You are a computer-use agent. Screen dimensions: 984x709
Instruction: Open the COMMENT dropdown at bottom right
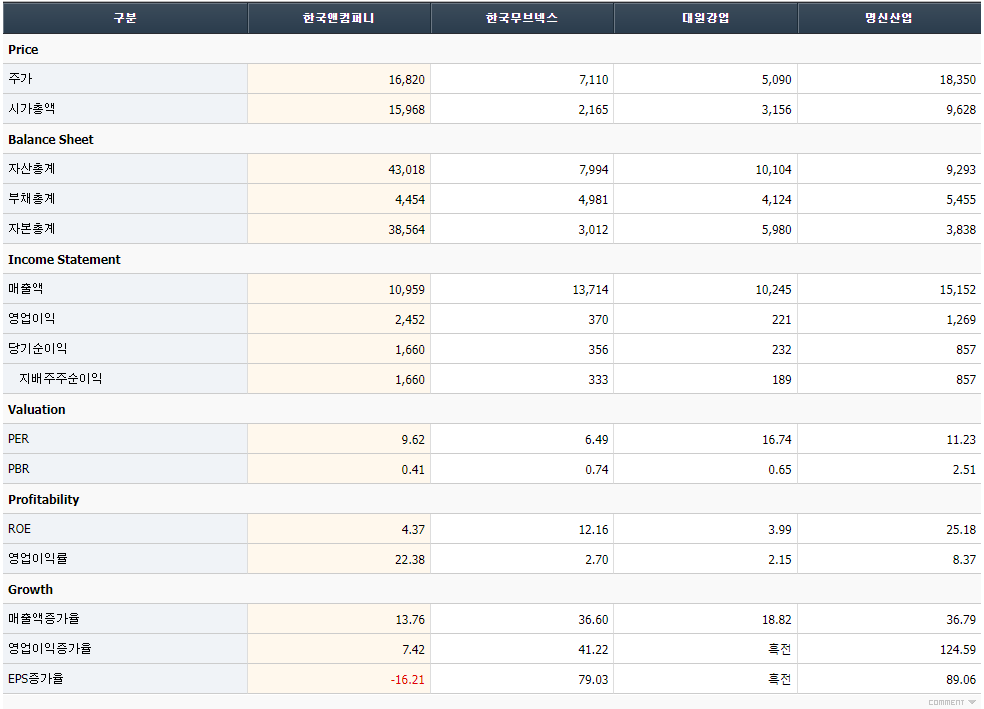point(952,702)
